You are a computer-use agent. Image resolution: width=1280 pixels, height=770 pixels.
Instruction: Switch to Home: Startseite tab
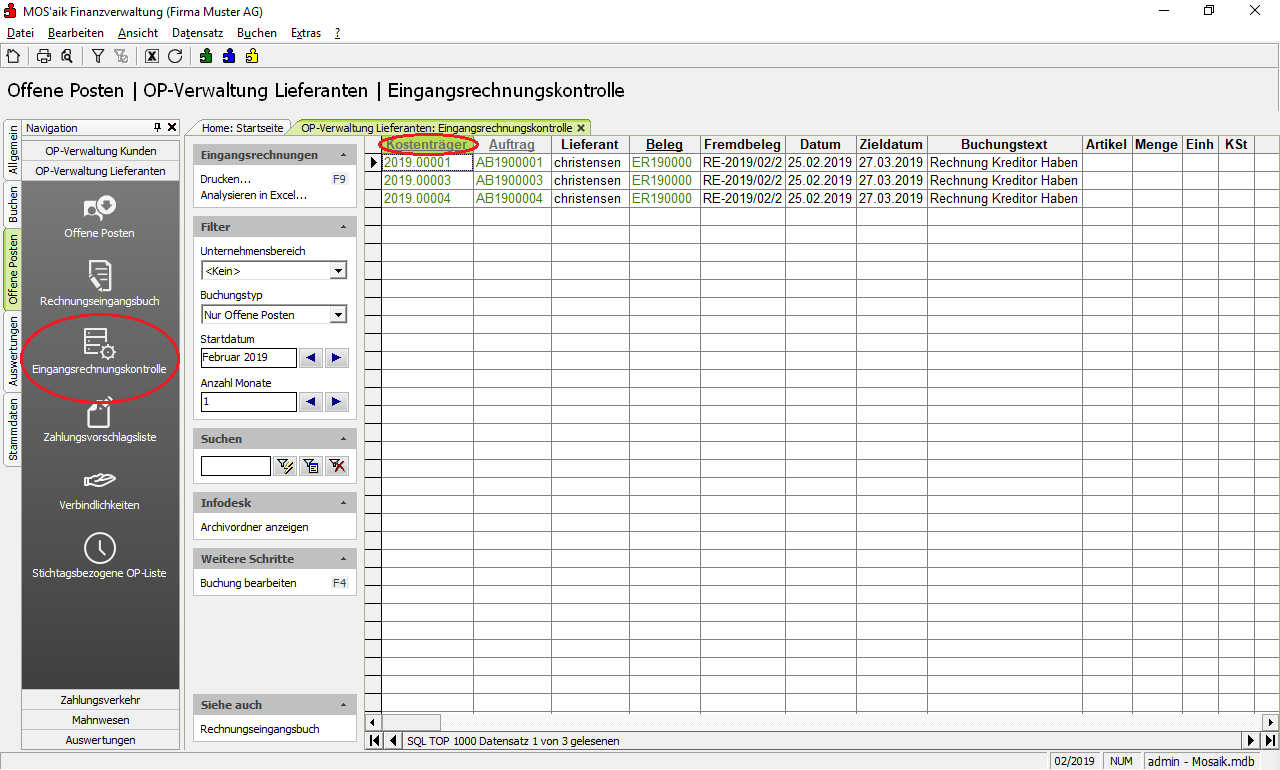tap(242, 128)
